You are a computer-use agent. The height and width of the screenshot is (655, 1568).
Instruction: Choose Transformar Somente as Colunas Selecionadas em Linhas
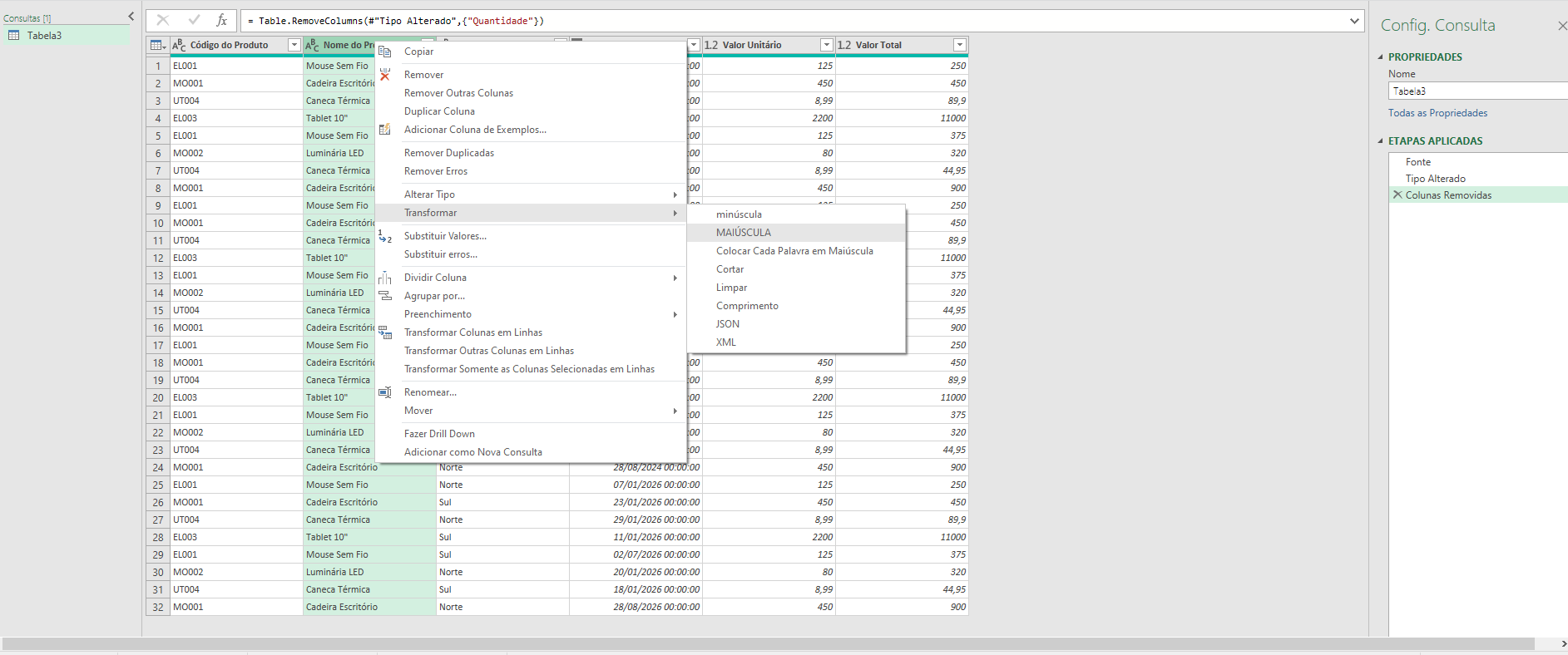(531, 369)
